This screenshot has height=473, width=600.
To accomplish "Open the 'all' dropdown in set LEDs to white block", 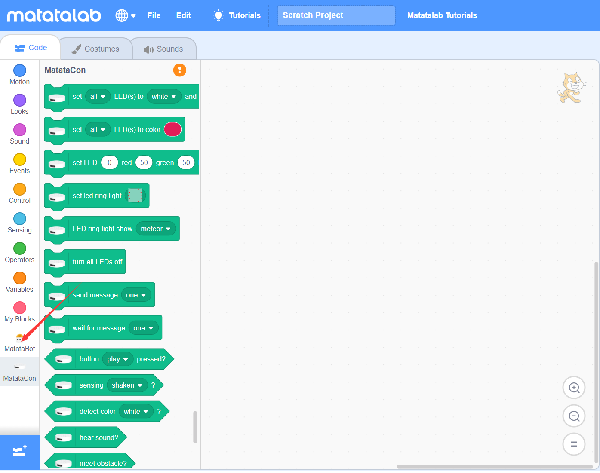I will 98,96.
